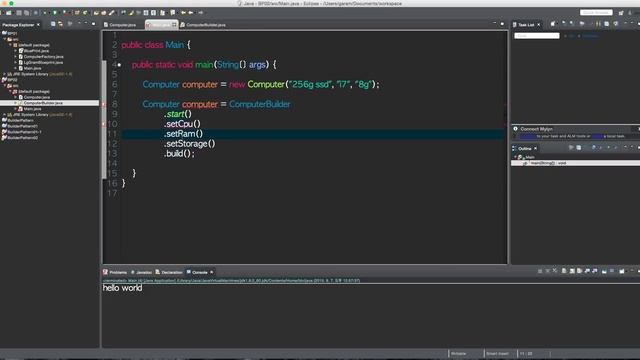Click the Save All icon in toolbar

[x=27, y=13]
